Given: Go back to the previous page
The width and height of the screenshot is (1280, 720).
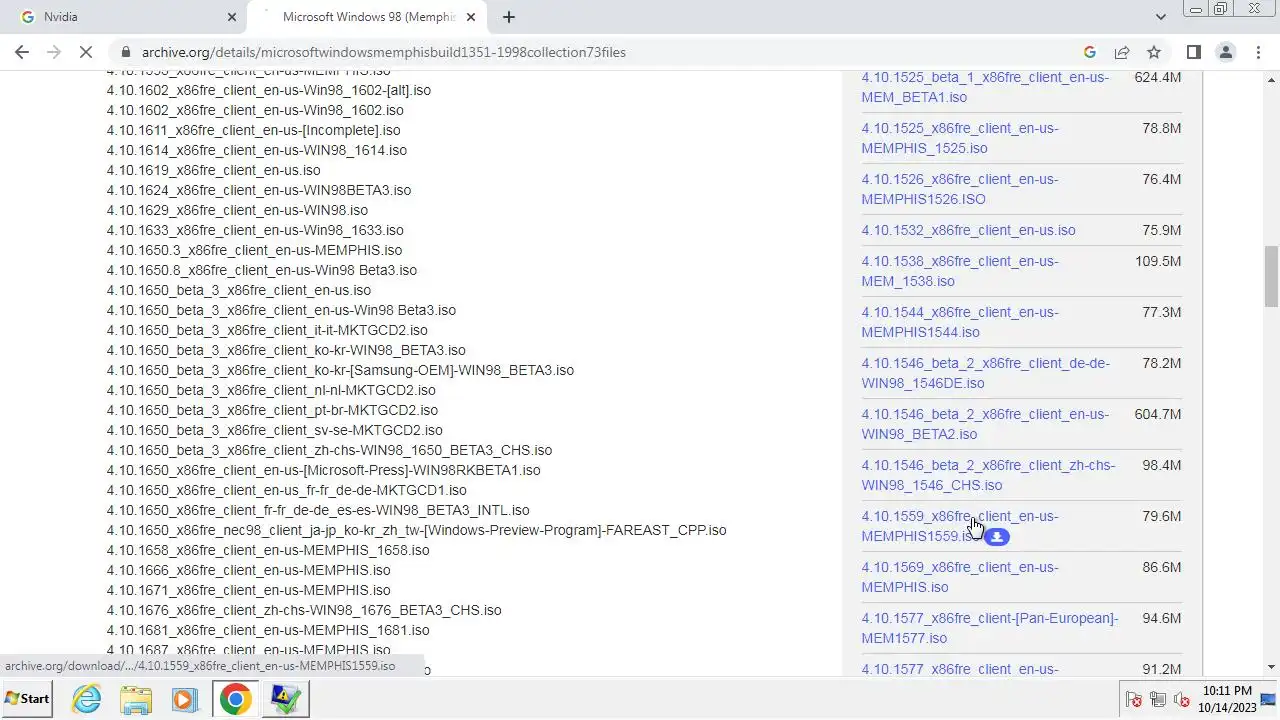Looking at the screenshot, I should 22,52.
